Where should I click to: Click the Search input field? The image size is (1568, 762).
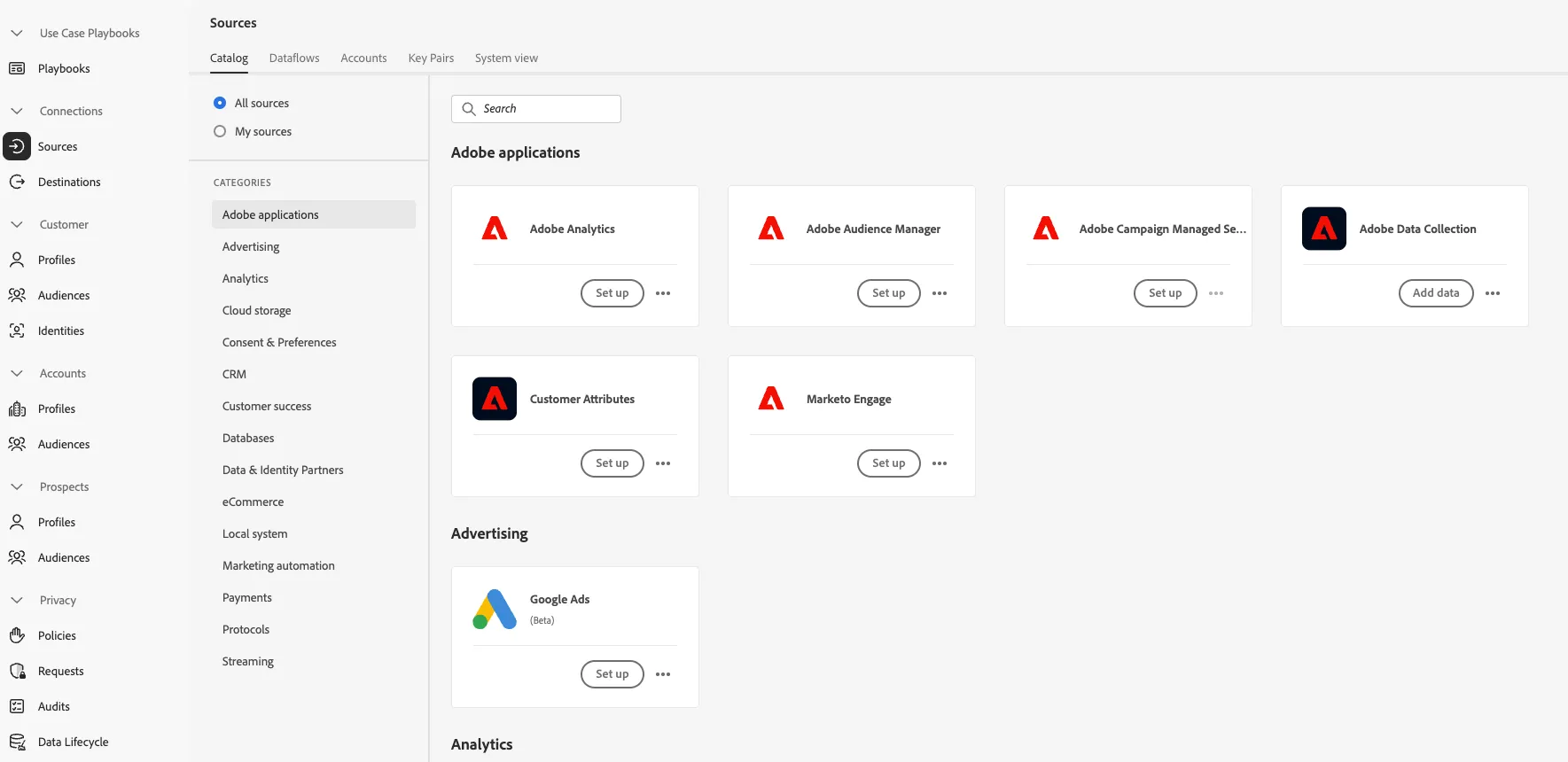(536, 109)
